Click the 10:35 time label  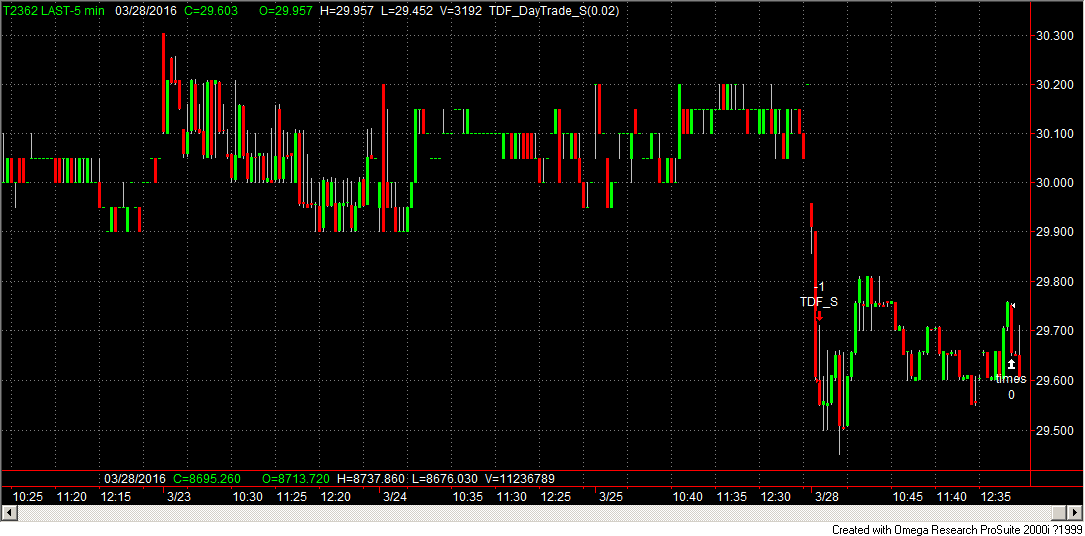(468, 497)
